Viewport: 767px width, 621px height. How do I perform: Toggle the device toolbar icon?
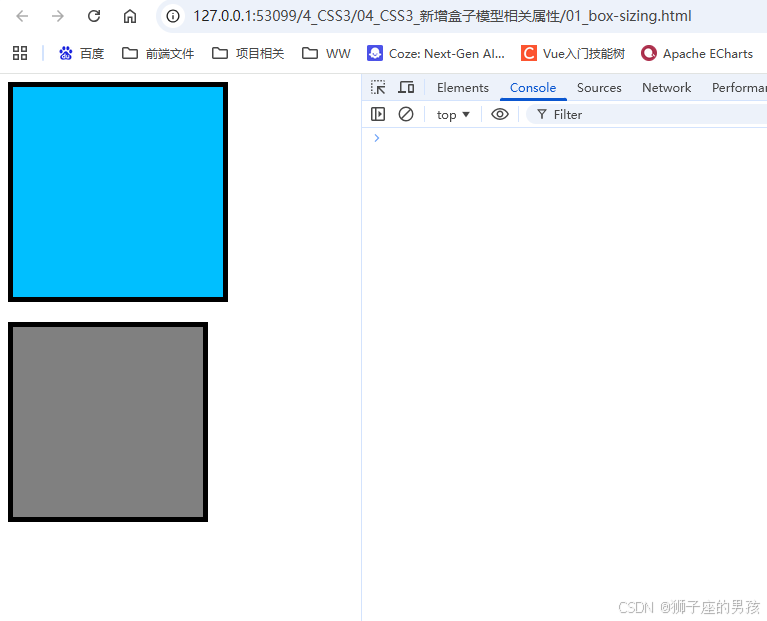[x=406, y=88]
